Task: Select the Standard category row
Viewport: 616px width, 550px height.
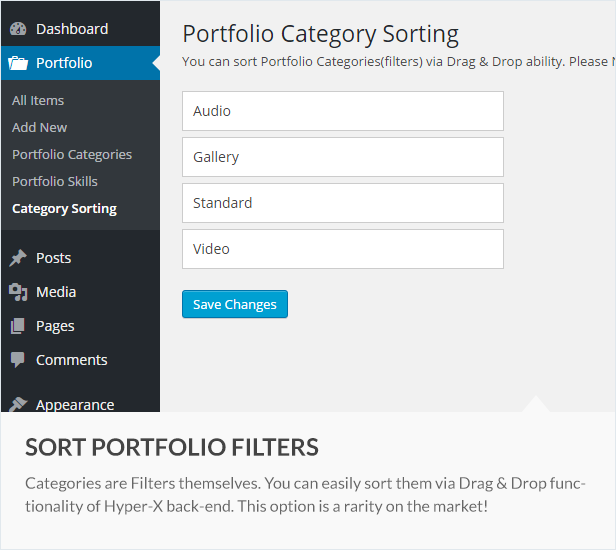Action: (x=342, y=203)
